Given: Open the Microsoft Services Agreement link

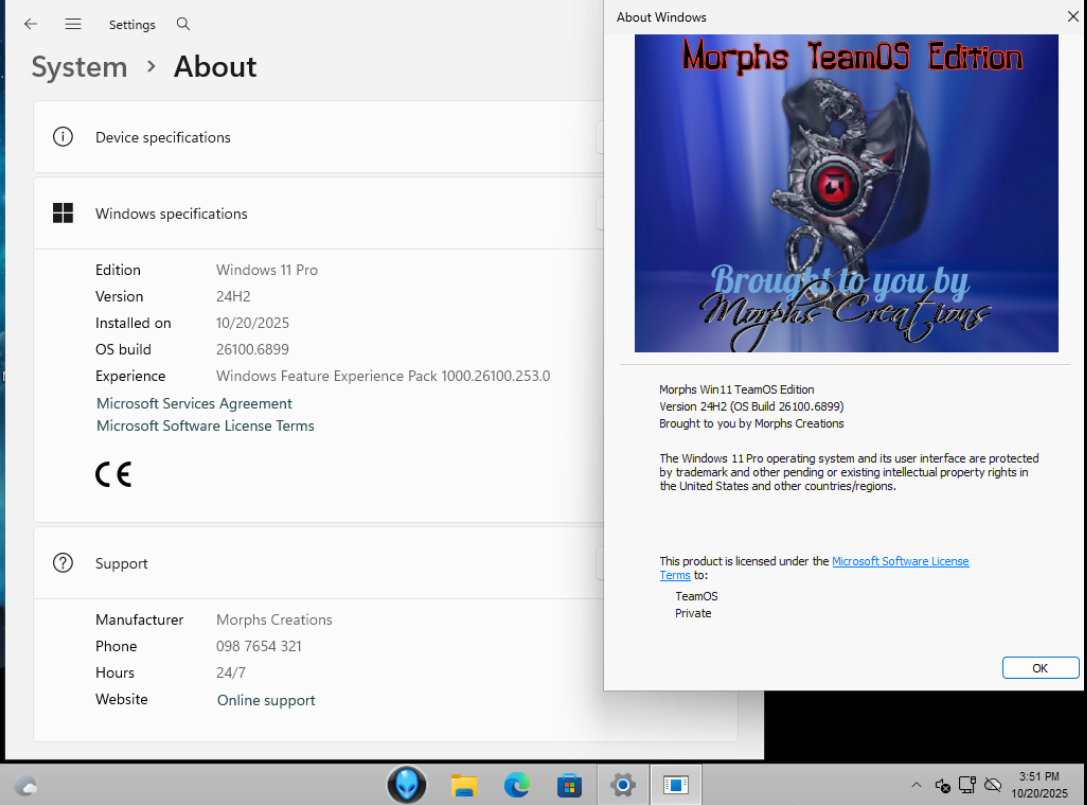Looking at the screenshot, I should [194, 404].
